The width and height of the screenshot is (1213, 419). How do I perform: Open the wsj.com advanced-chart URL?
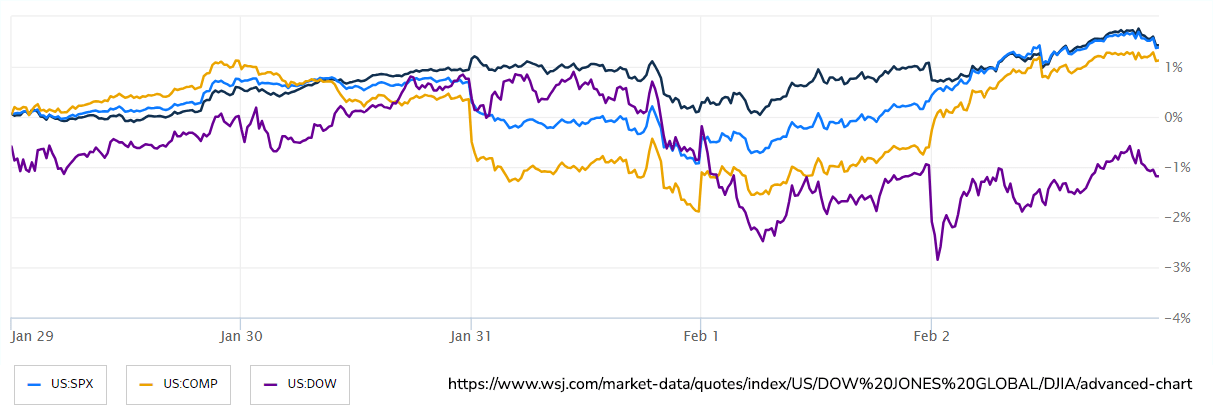[825, 384]
